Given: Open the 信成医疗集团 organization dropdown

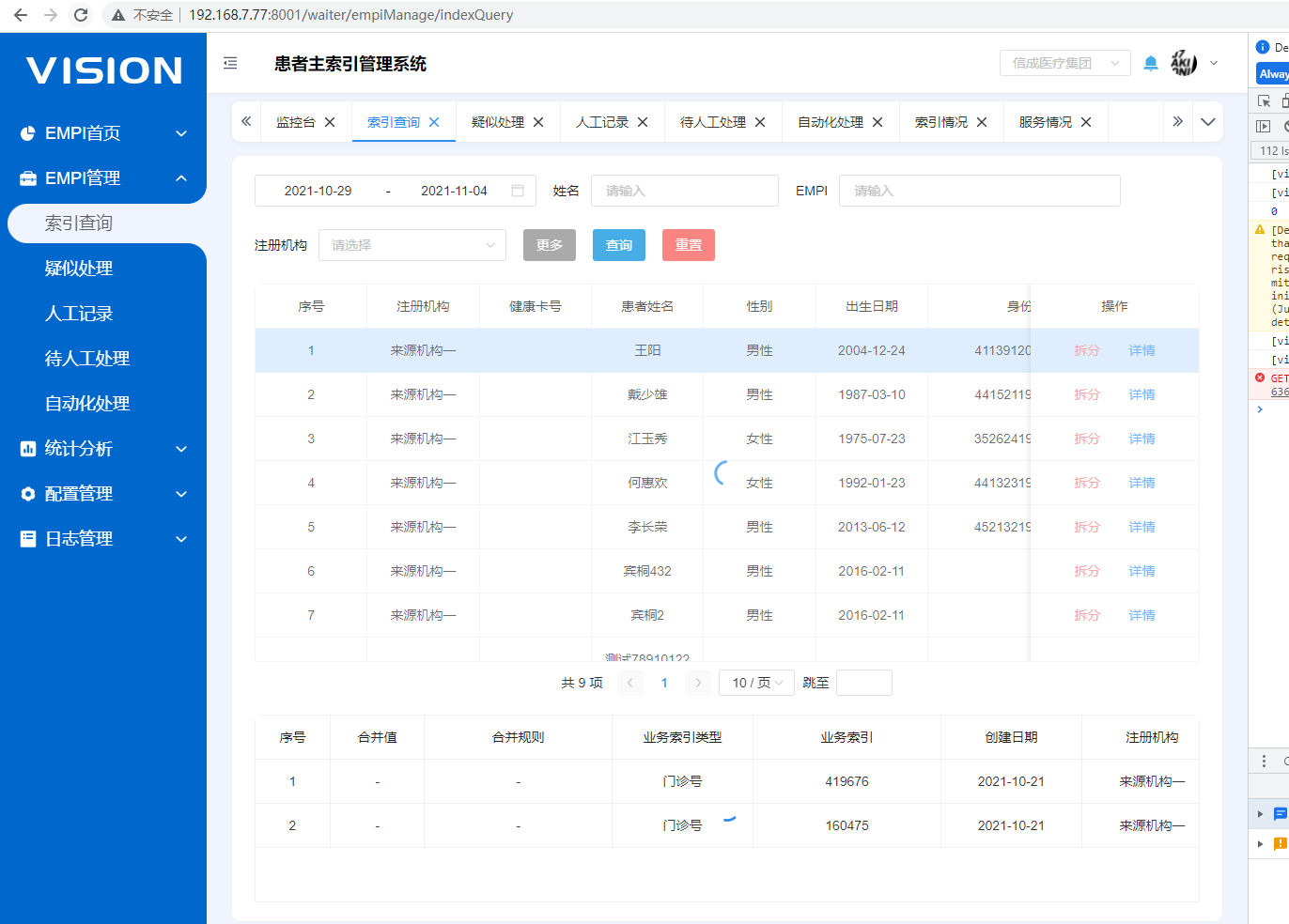Looking at the screenshot, I should [x=1065, y=63].
